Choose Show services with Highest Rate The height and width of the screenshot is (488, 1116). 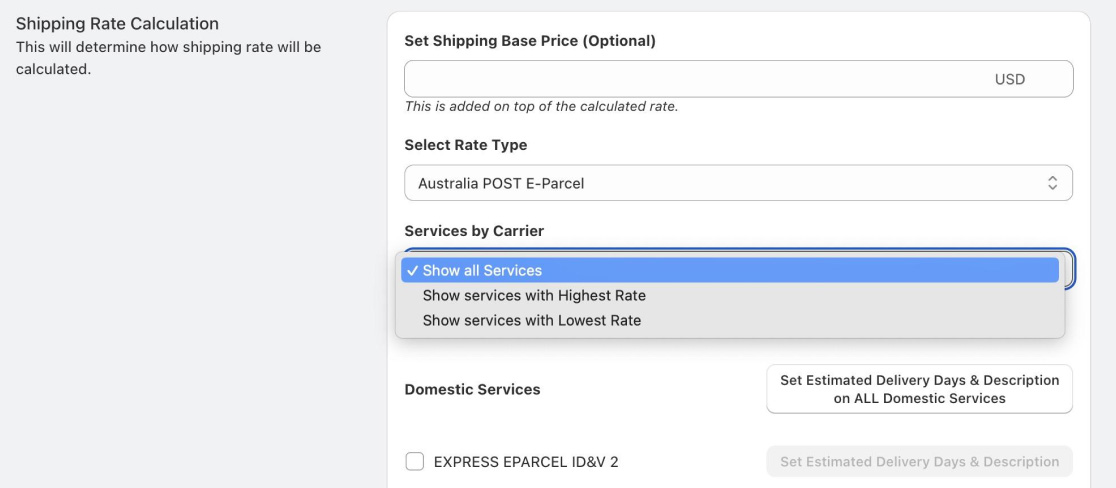click(534, 295)
